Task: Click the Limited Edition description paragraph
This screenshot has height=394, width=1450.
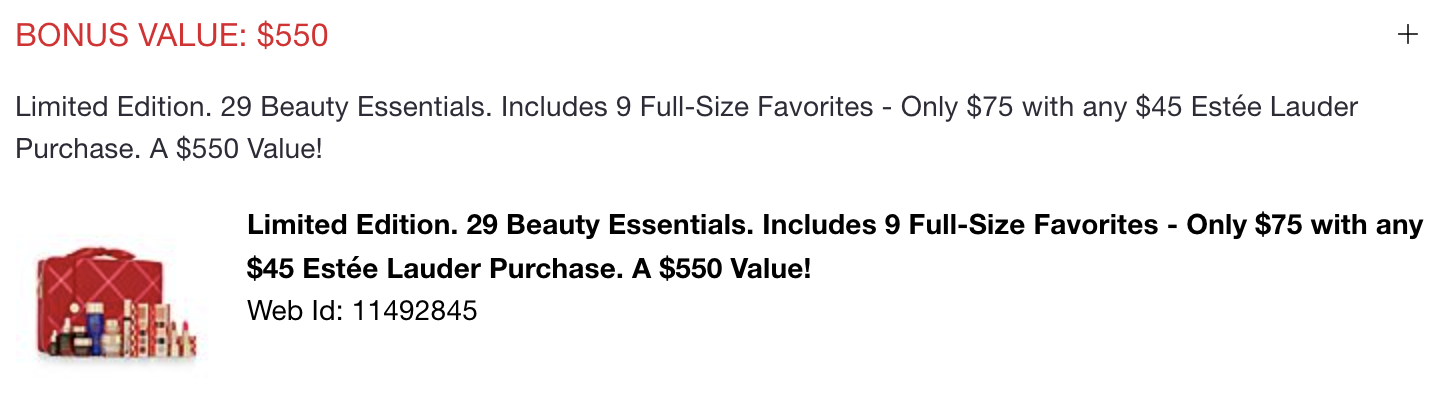Action: pyautogui.click(x=686, y=128)
